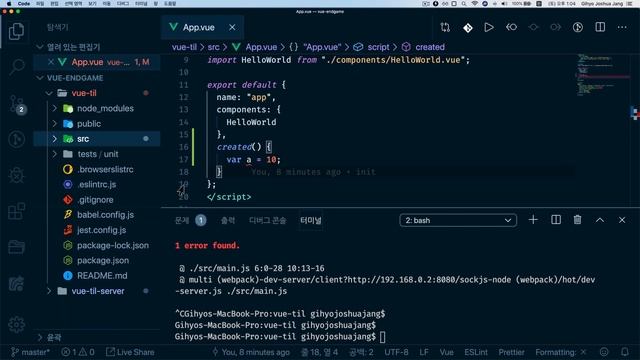Expand the node_modules folder
The width and height of the screenshot is (640, 360).
55,108
